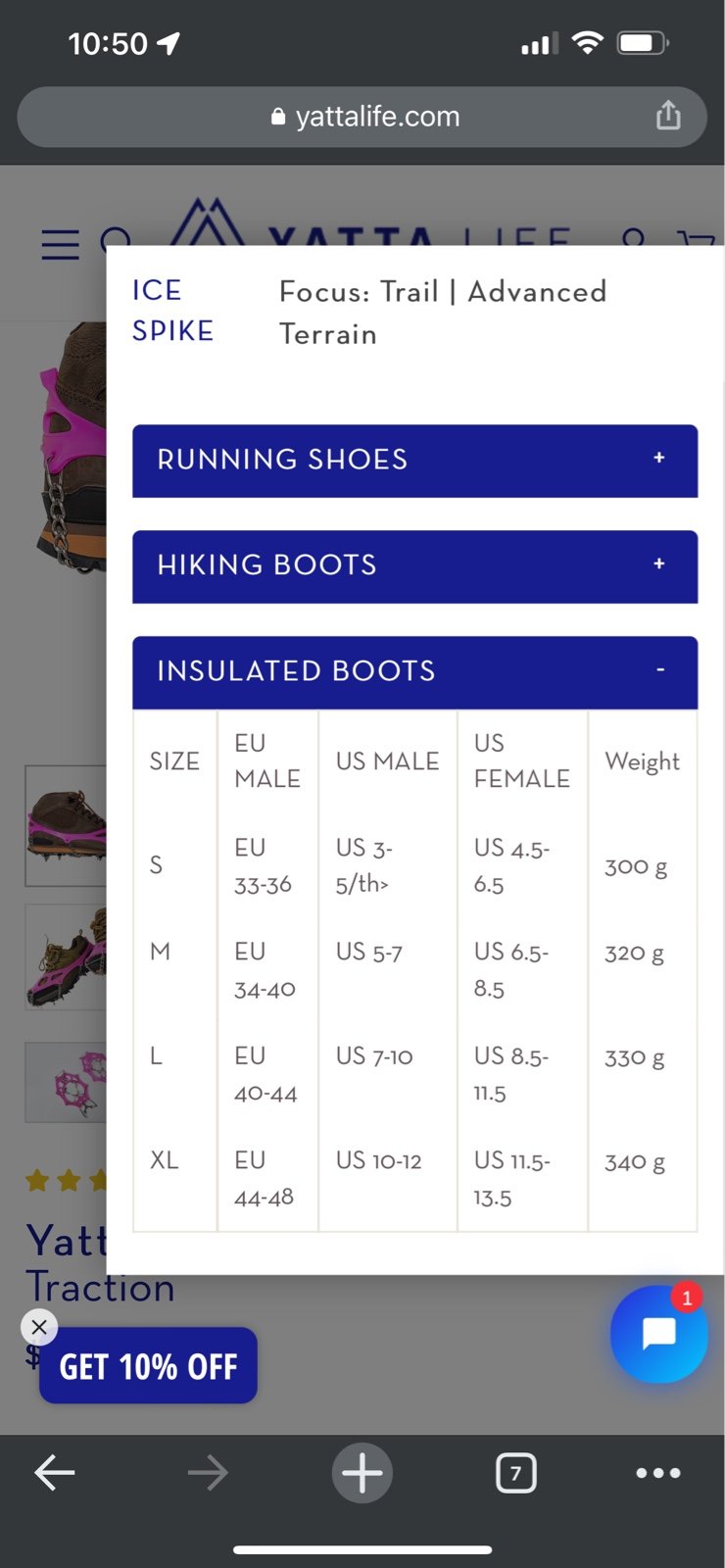Tap the share icon in the address bar
725x1568 pixels.
(x=668, y=116)
